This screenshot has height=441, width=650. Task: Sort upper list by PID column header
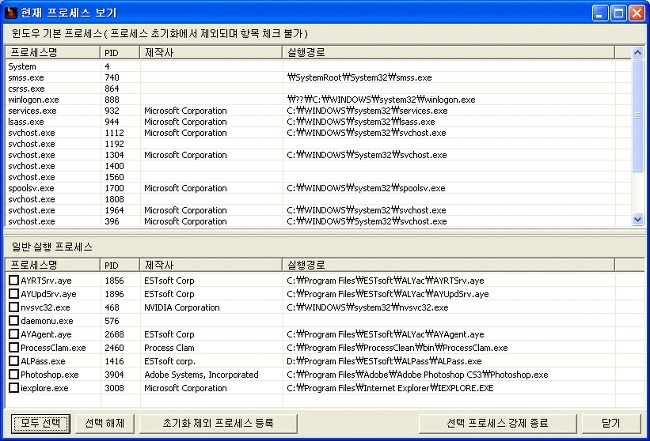point(120,53)
